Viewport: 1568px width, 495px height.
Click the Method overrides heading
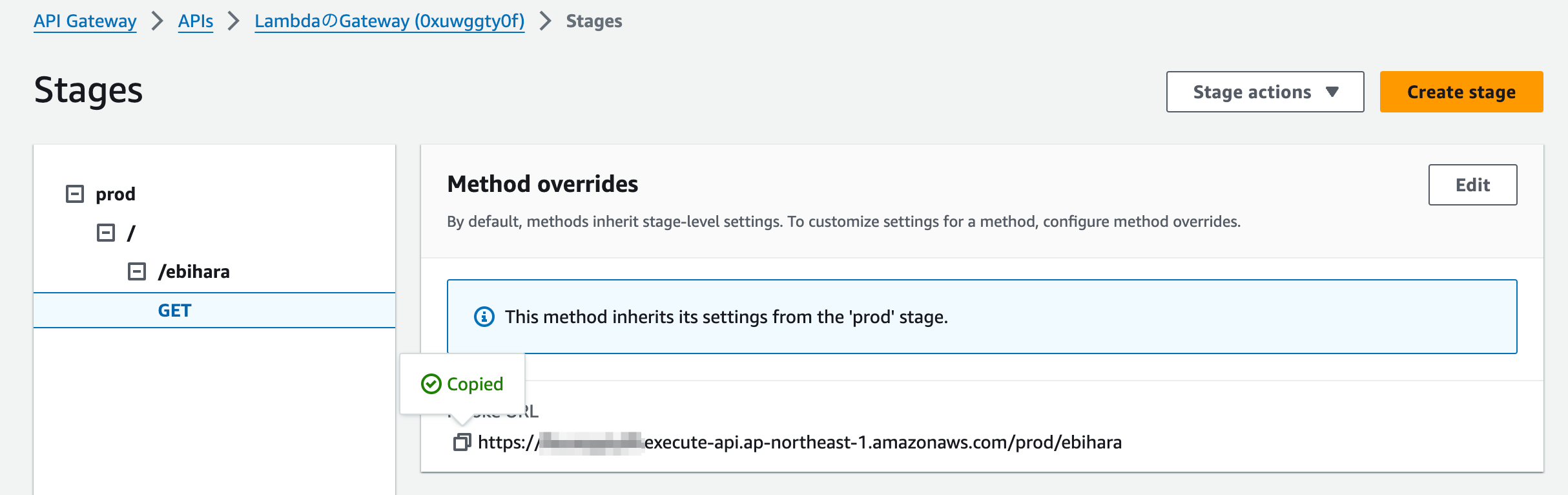(x=542, y=184)
